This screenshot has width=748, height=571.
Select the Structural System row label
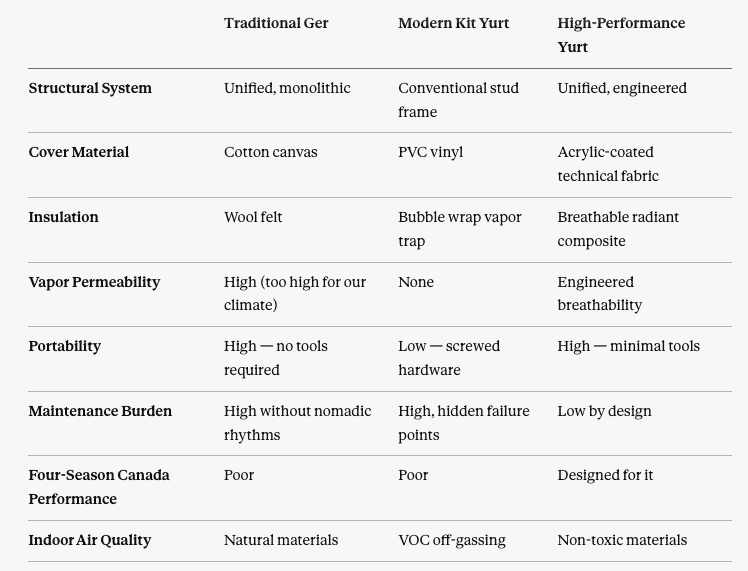90,88
